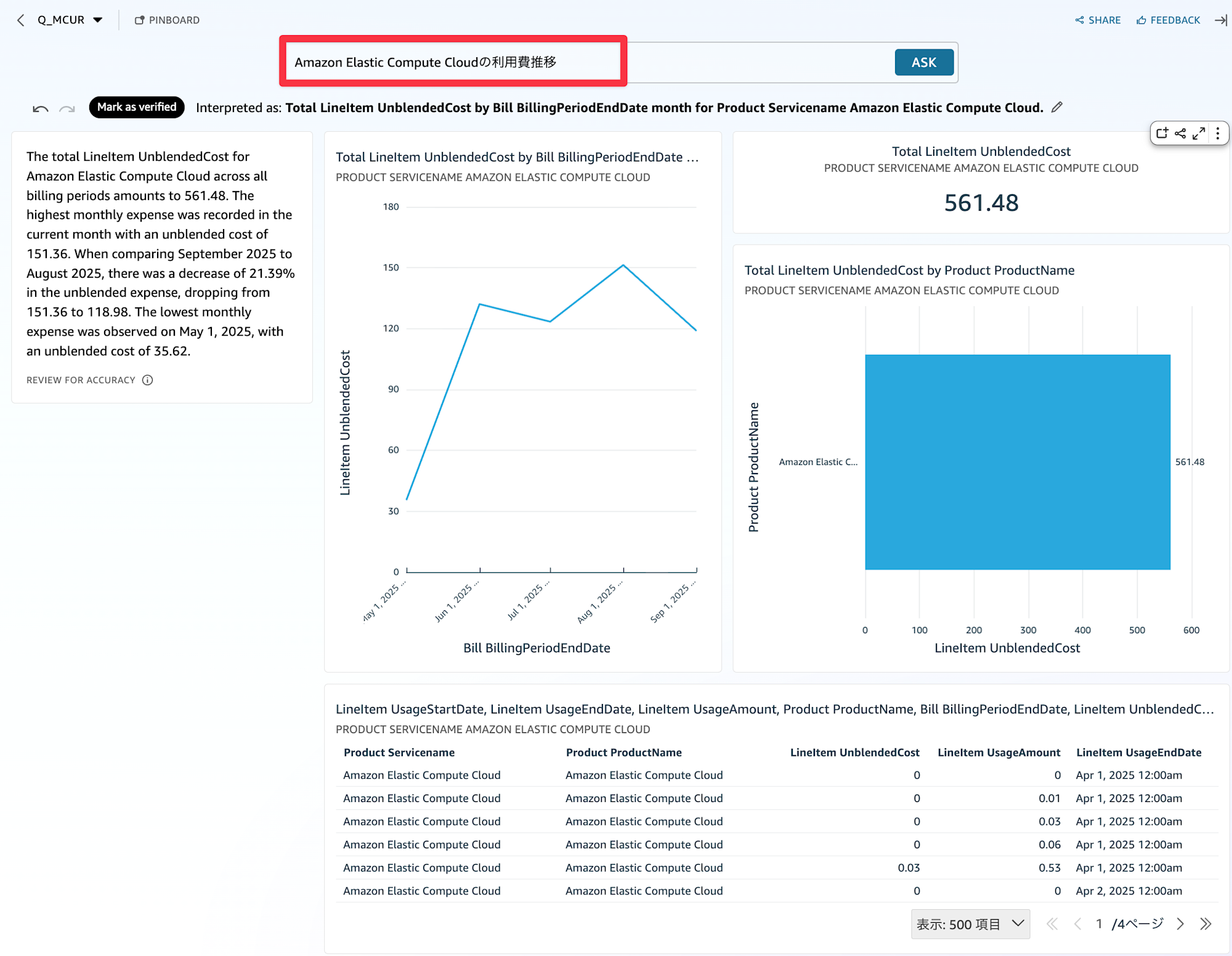Expand the KPI visual to full screen
The image size is (1232, 956).
1199,133
